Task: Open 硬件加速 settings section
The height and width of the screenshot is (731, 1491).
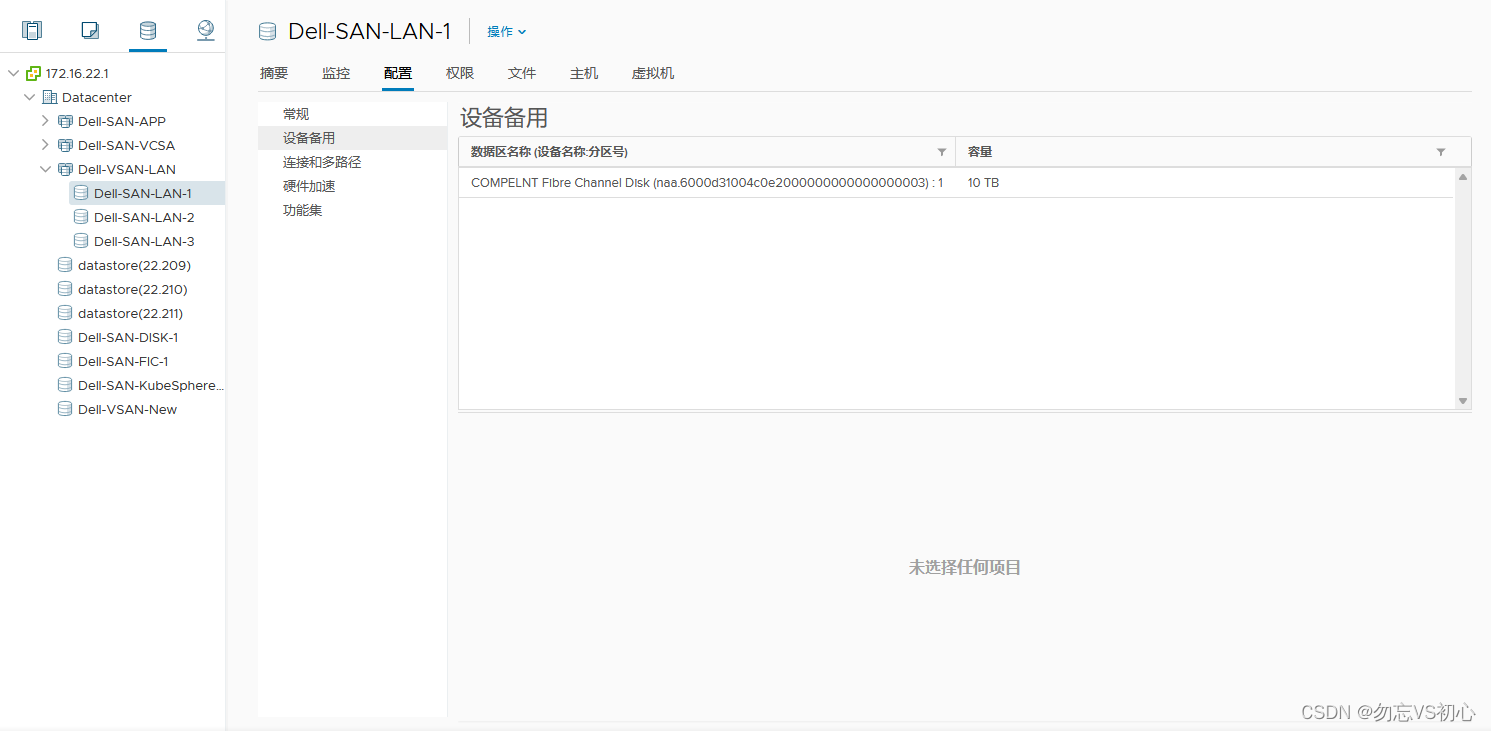Action: tap(309, 186)
